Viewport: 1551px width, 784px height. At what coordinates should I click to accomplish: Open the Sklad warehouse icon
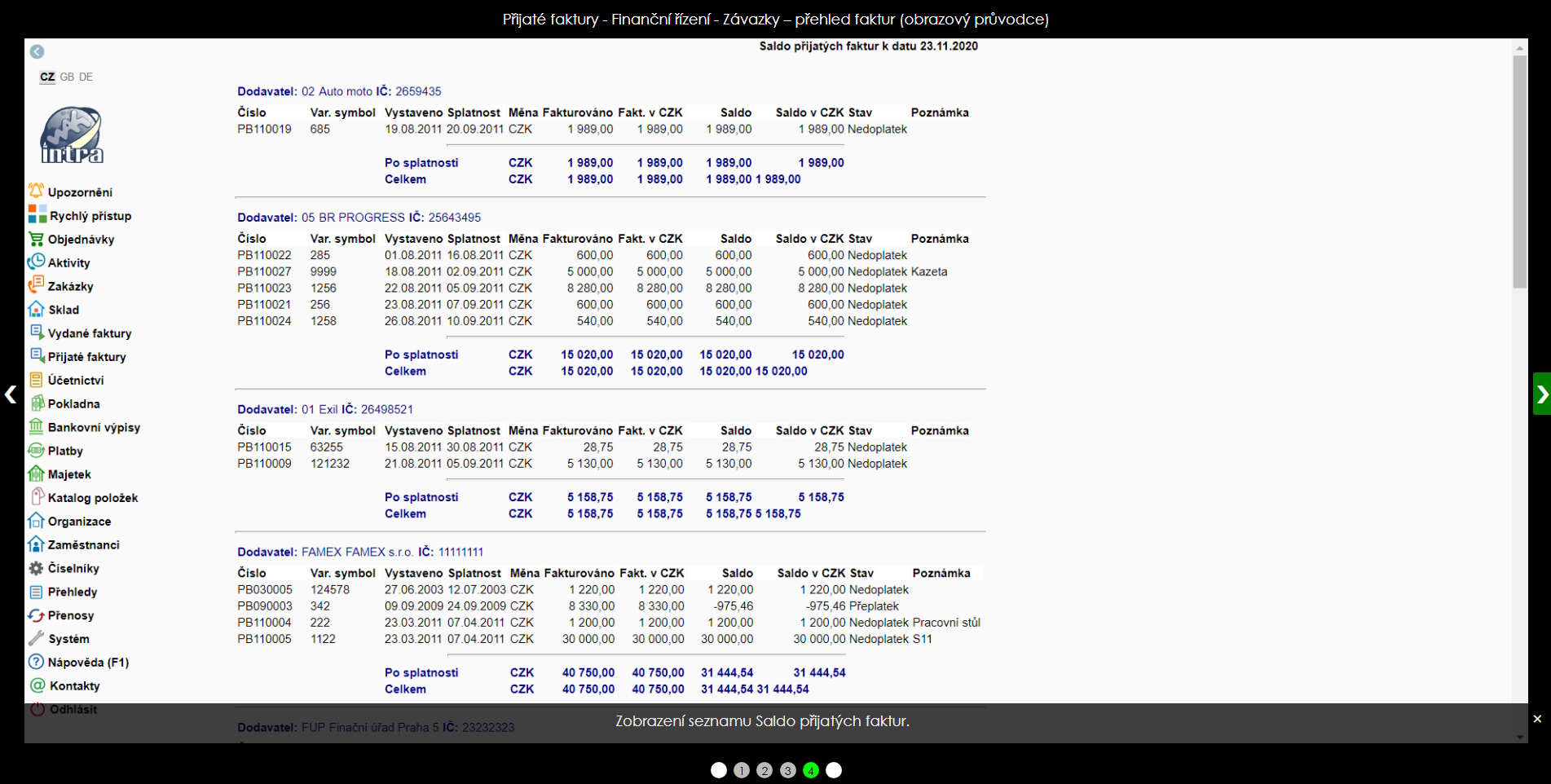pyautogui.click(x=36, y=309)
